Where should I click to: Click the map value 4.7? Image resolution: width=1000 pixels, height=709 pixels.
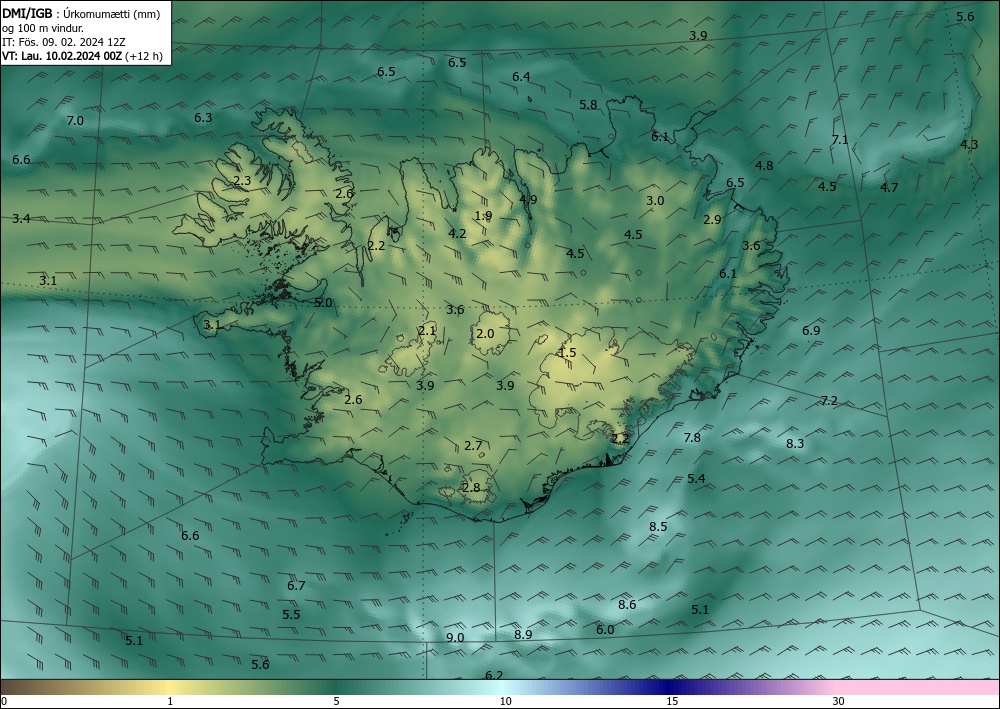(x=889, y=187)
